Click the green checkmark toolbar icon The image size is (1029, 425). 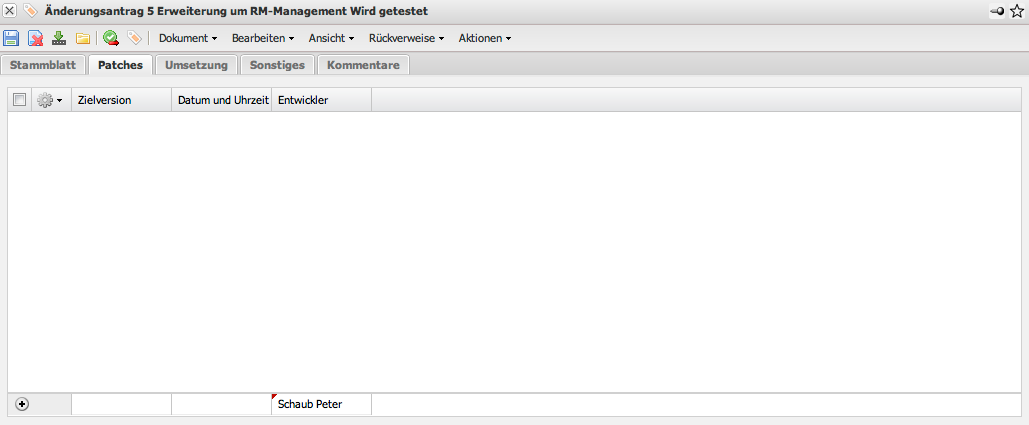coord(111,38)
